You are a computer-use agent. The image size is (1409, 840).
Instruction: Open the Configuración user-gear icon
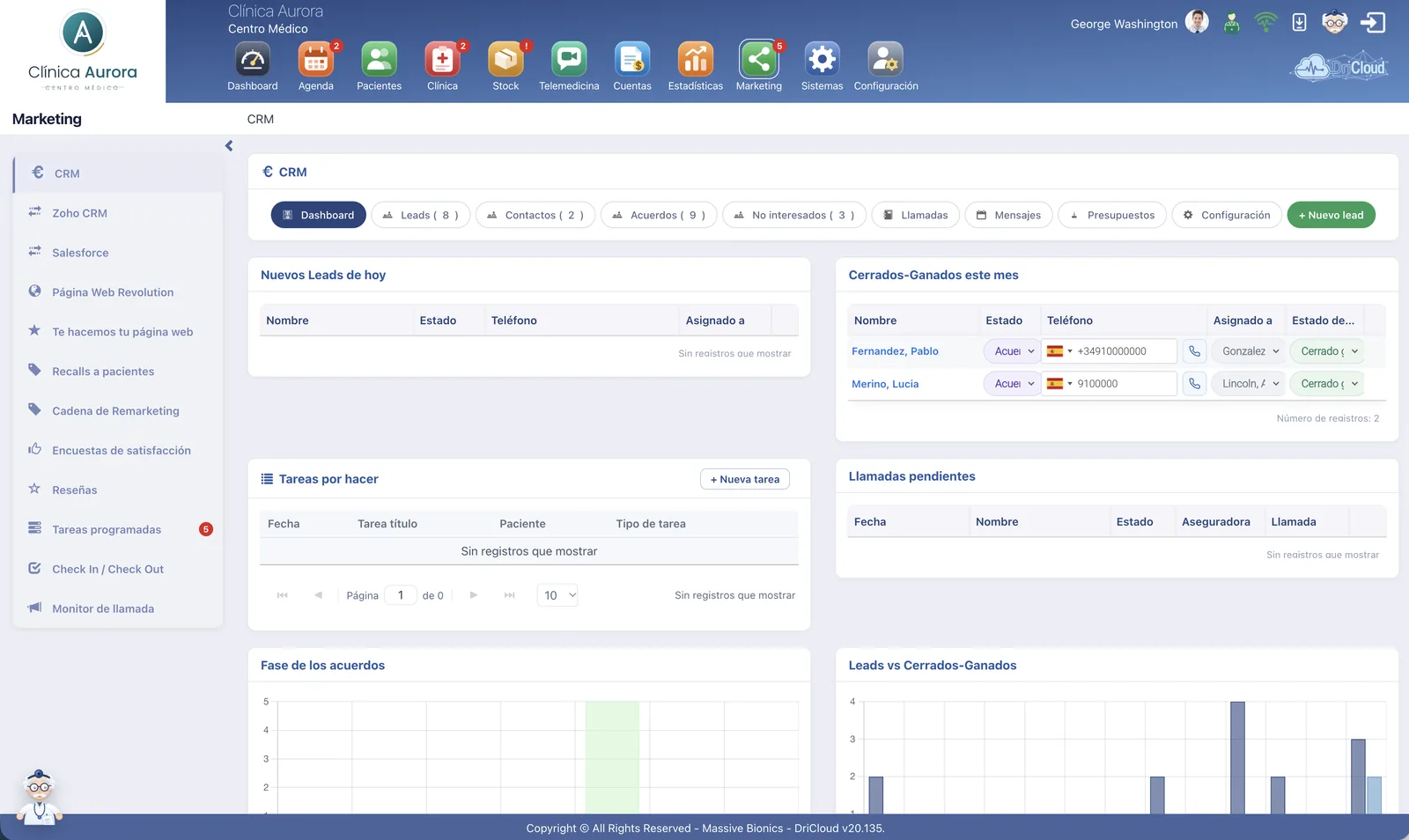[x=886, y=60]
